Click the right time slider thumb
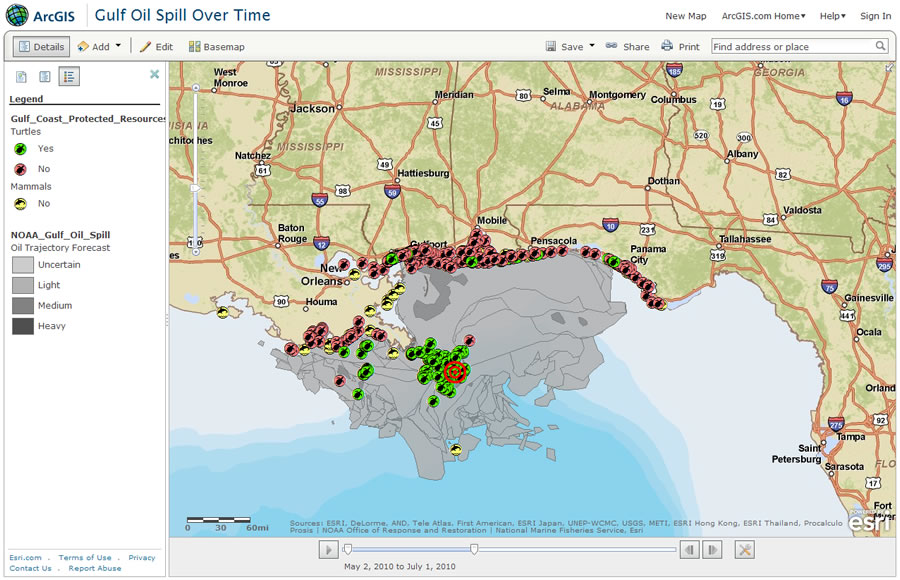This screenshot has width=900, height=580. tap(474, 550)
